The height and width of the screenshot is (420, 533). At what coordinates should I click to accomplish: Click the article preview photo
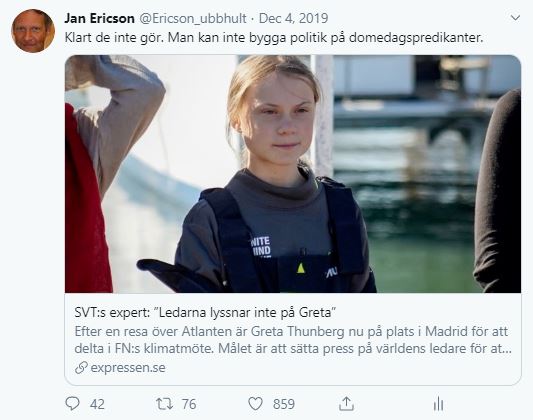click(293, 174)
